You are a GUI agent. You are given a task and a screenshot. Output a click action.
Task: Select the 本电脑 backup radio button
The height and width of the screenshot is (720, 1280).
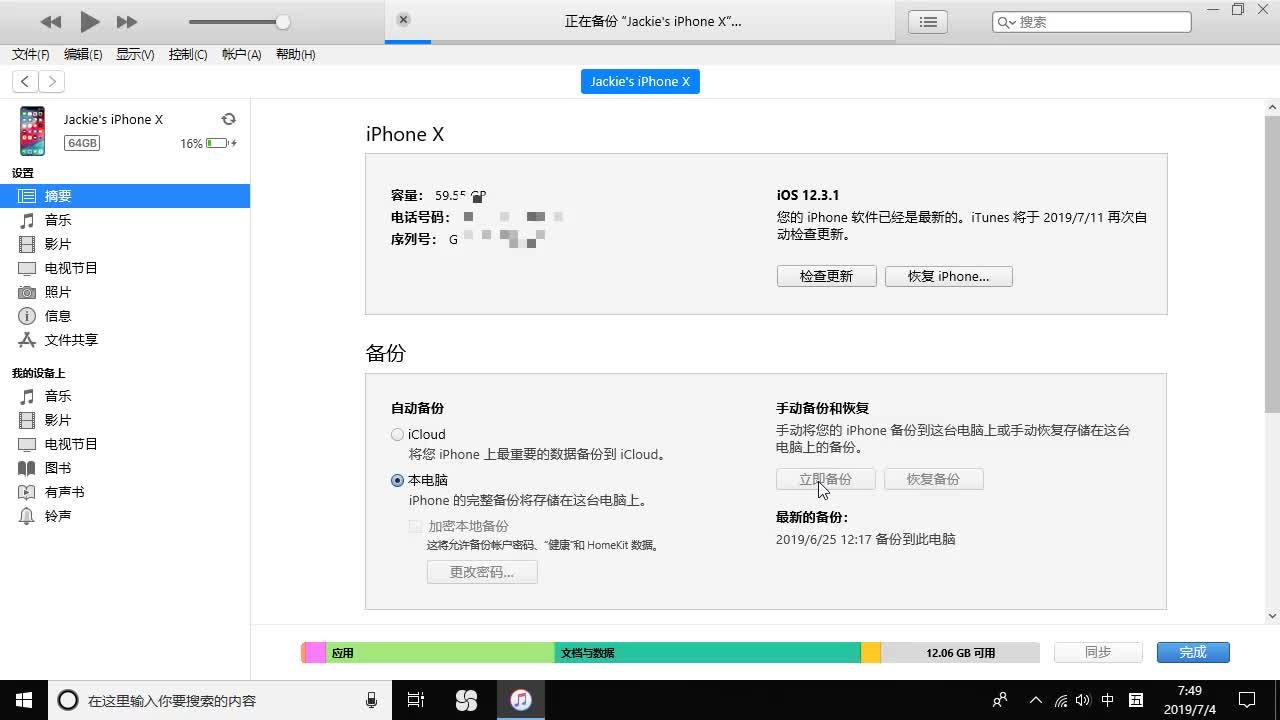pos(397,480)
